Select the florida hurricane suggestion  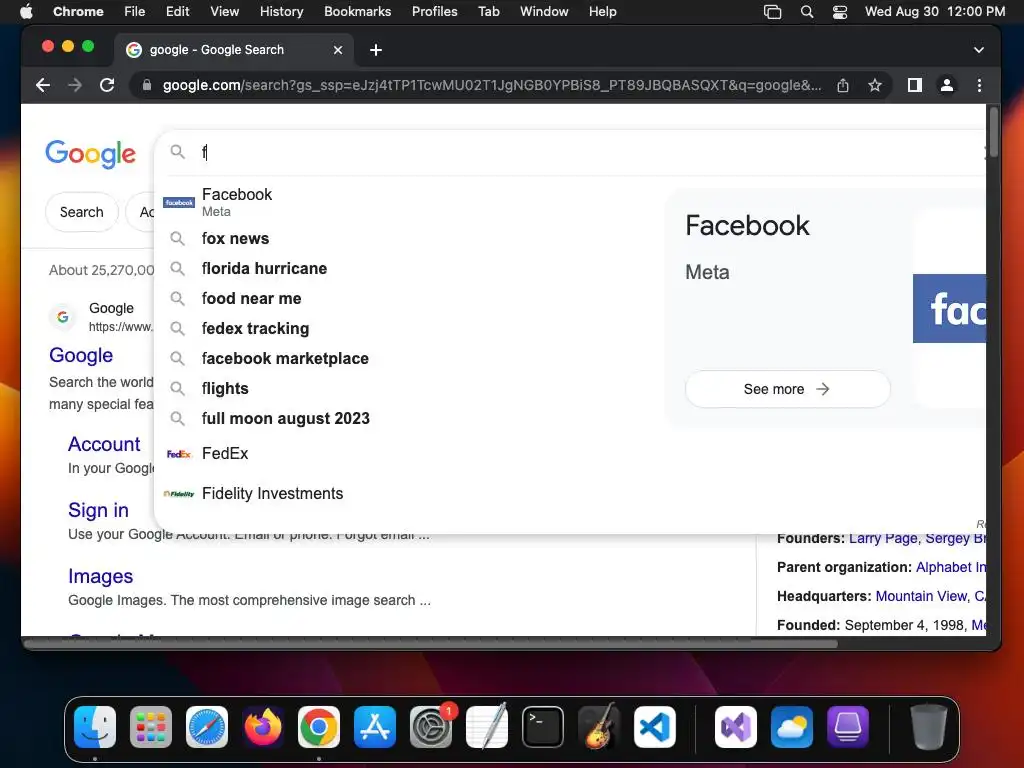click(x=408, y=268)
